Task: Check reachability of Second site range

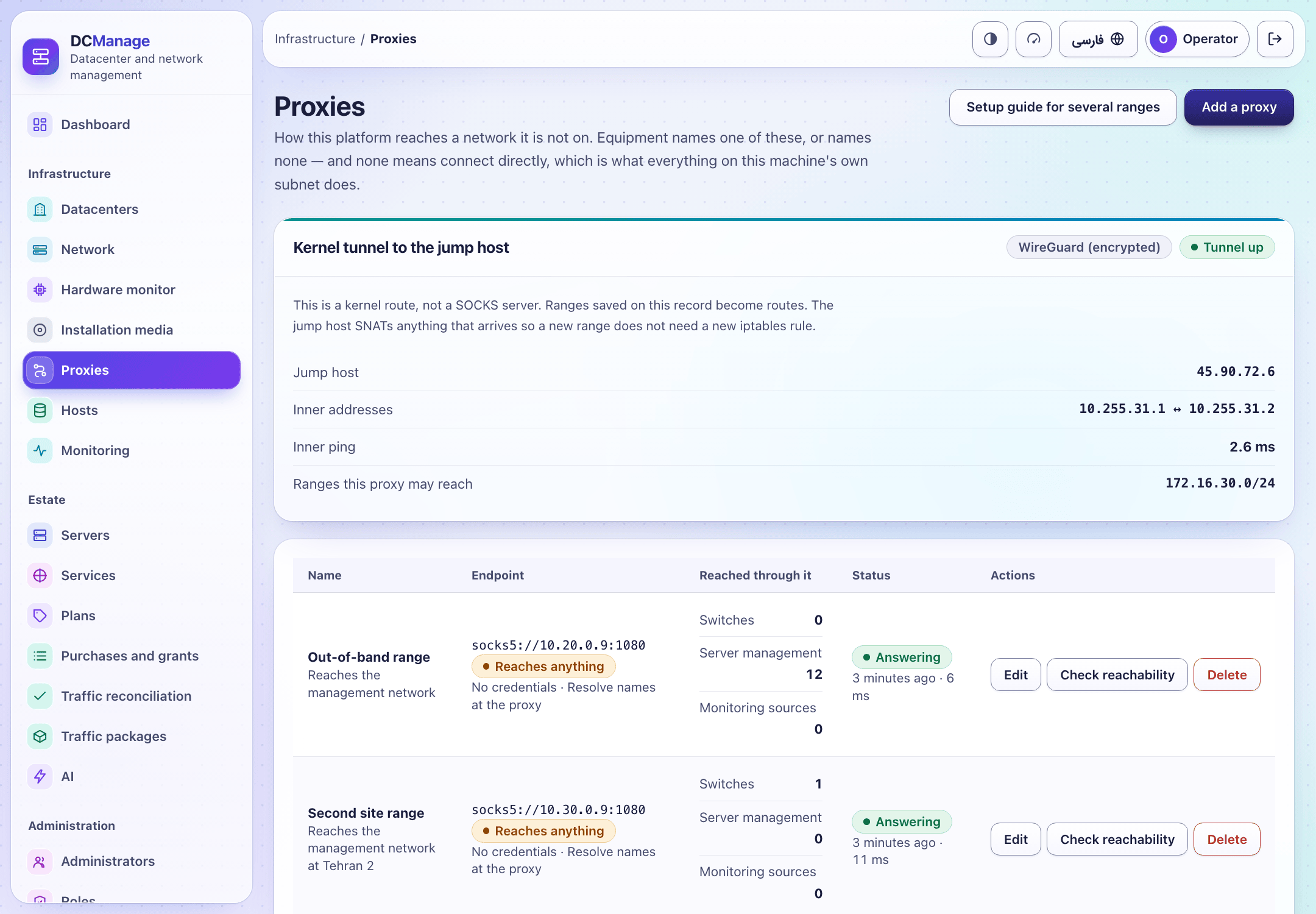Action: coord(1117,840)
